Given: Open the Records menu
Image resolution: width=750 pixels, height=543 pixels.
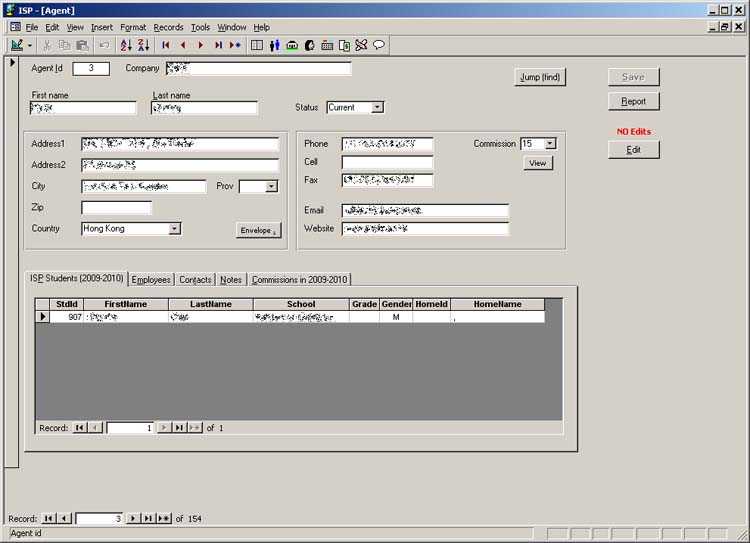Looking at the screenshot, I should (168, 27).
